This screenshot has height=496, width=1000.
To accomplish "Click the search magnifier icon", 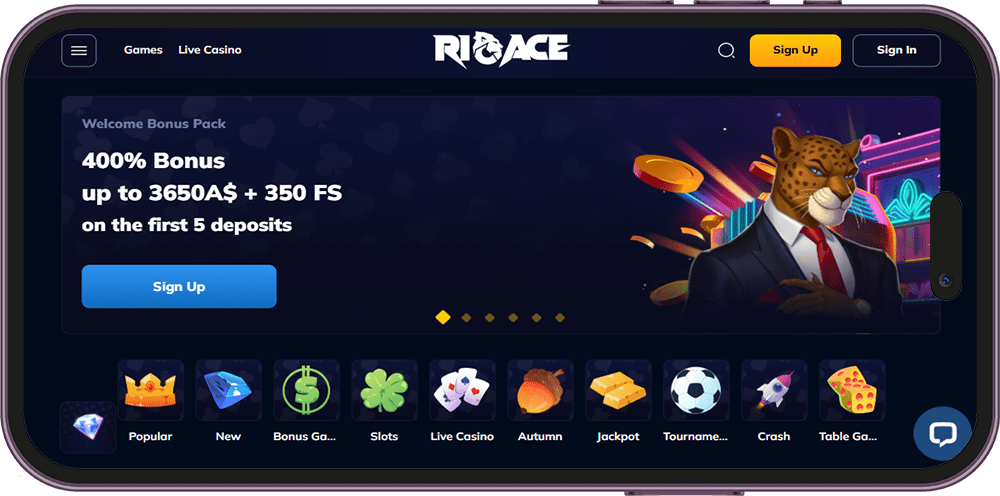I will click(x=726, y=50).
